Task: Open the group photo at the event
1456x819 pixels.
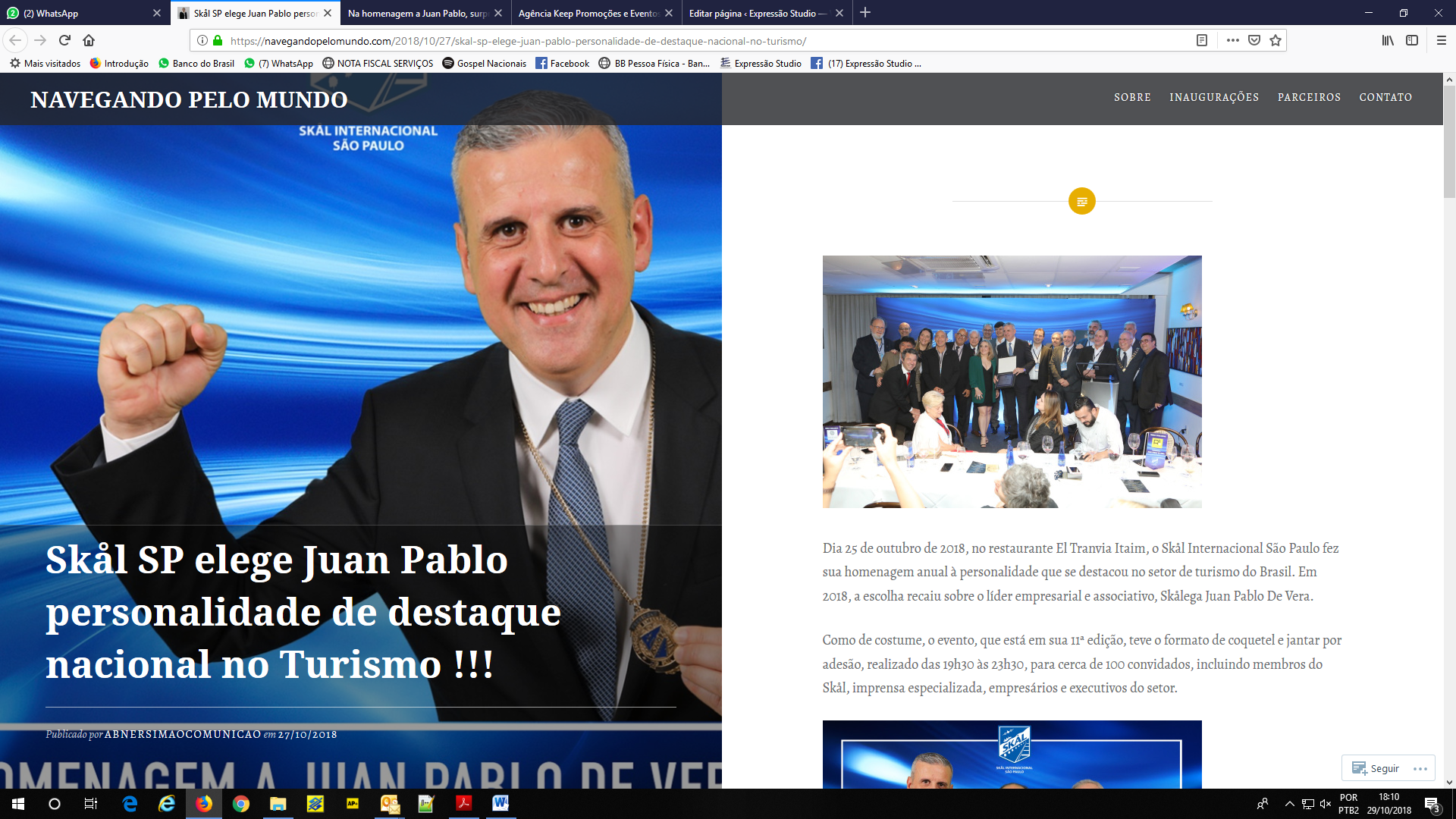Action: 1012,381
